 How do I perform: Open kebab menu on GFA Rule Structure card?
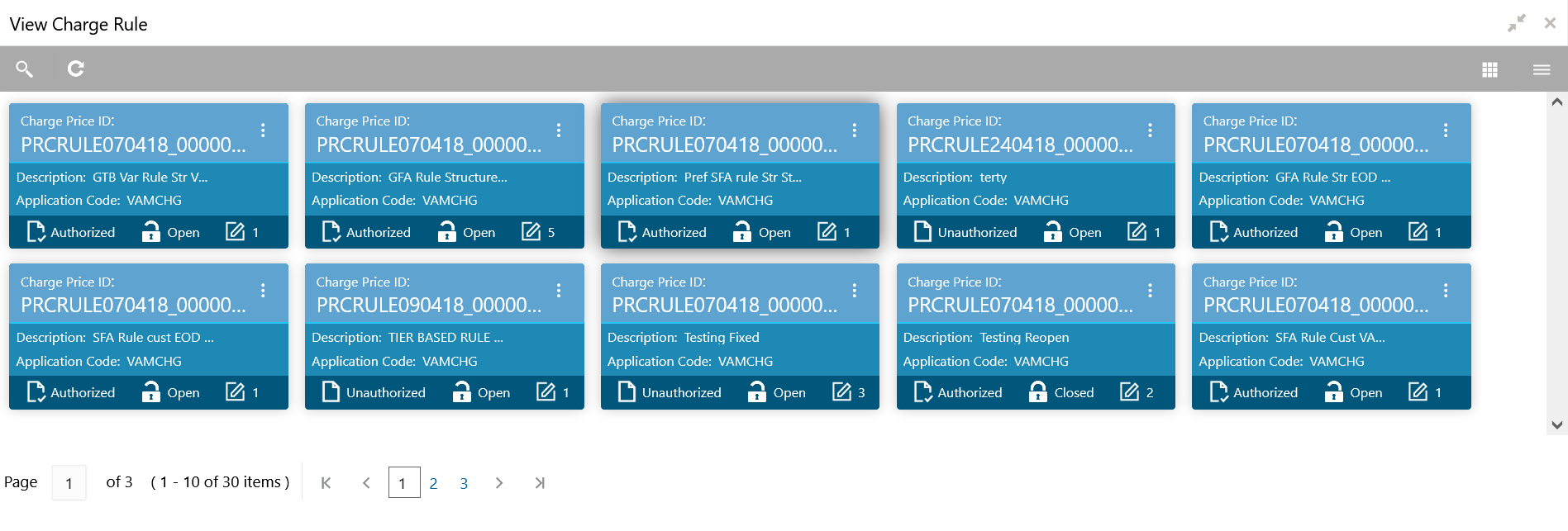[x=559, y=130]
